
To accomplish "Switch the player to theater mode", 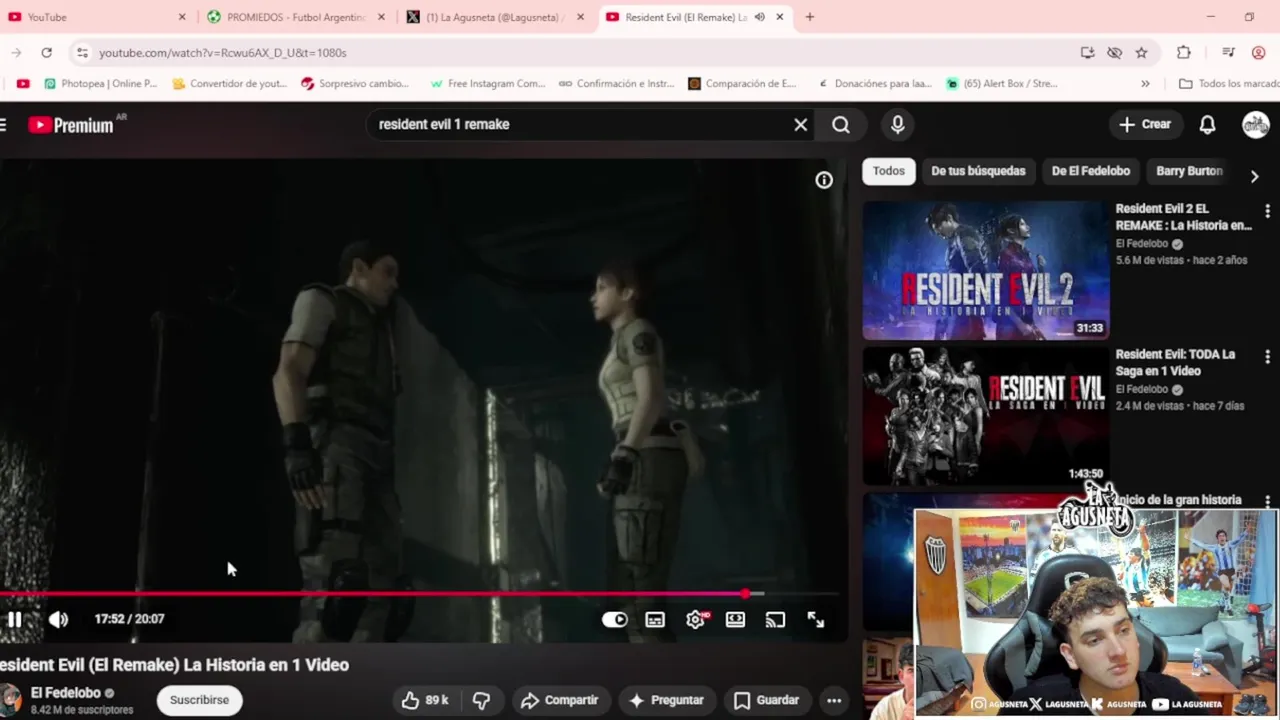I will tap(735, 620).
